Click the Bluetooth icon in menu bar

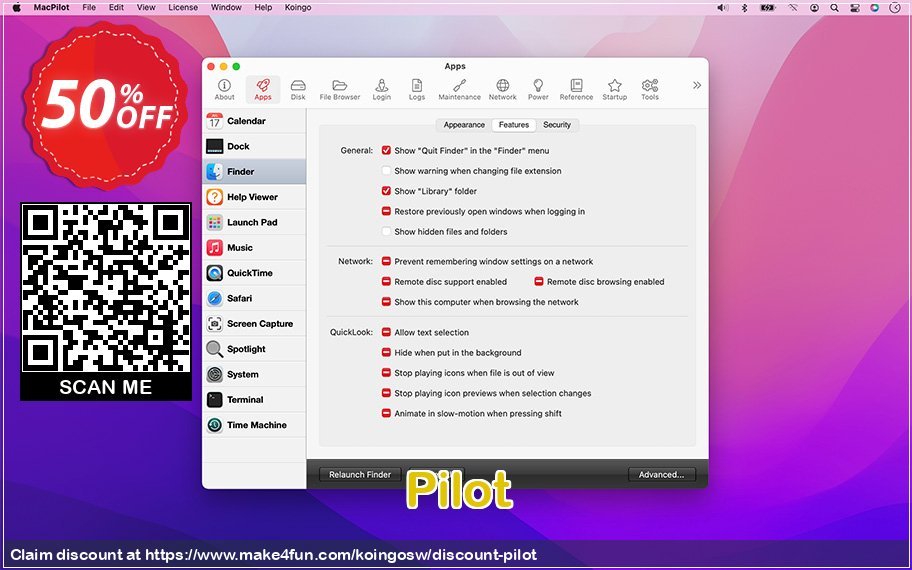tap(744, 8)
